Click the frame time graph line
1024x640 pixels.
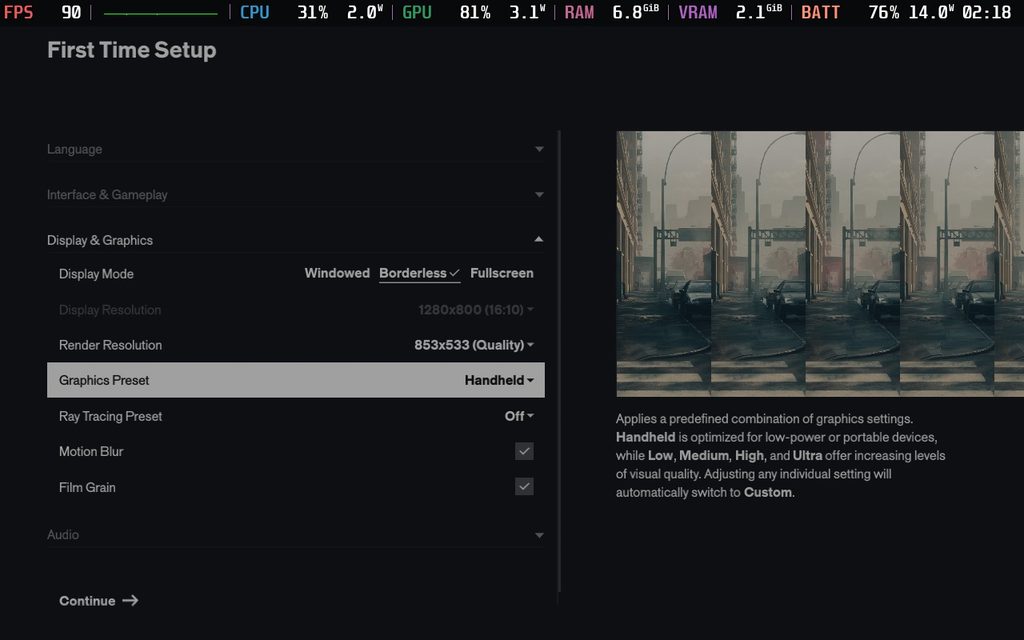click(x=161, y=13)
